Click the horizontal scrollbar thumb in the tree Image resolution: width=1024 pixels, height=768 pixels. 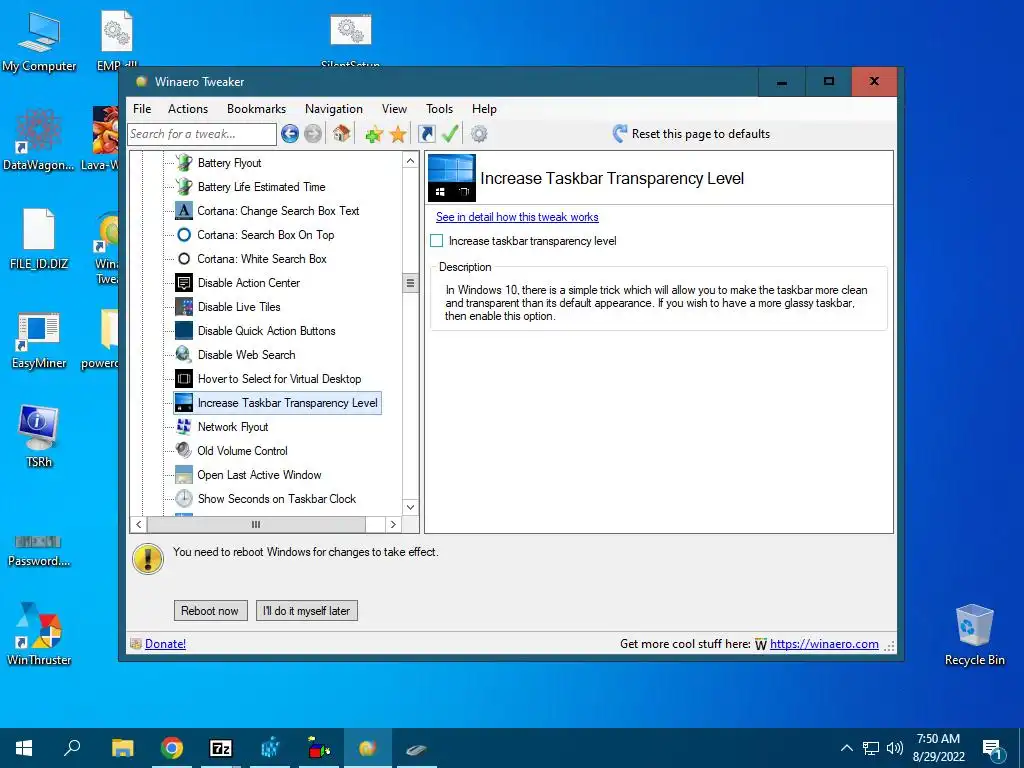pos(256,524)
